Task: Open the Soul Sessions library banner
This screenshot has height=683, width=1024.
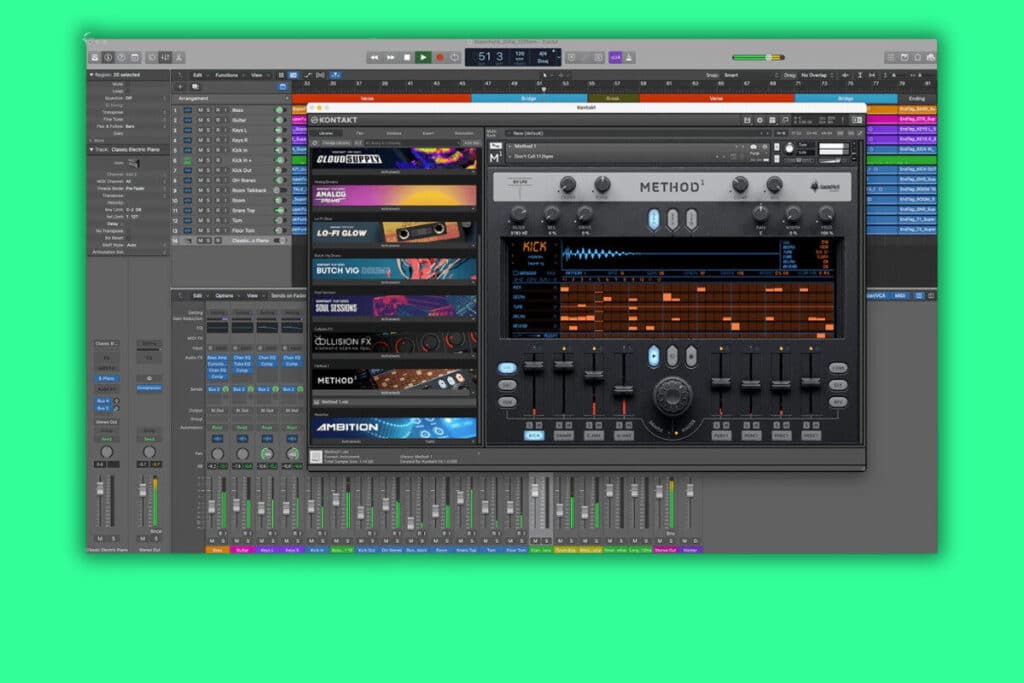Action: tap(395, 306)
